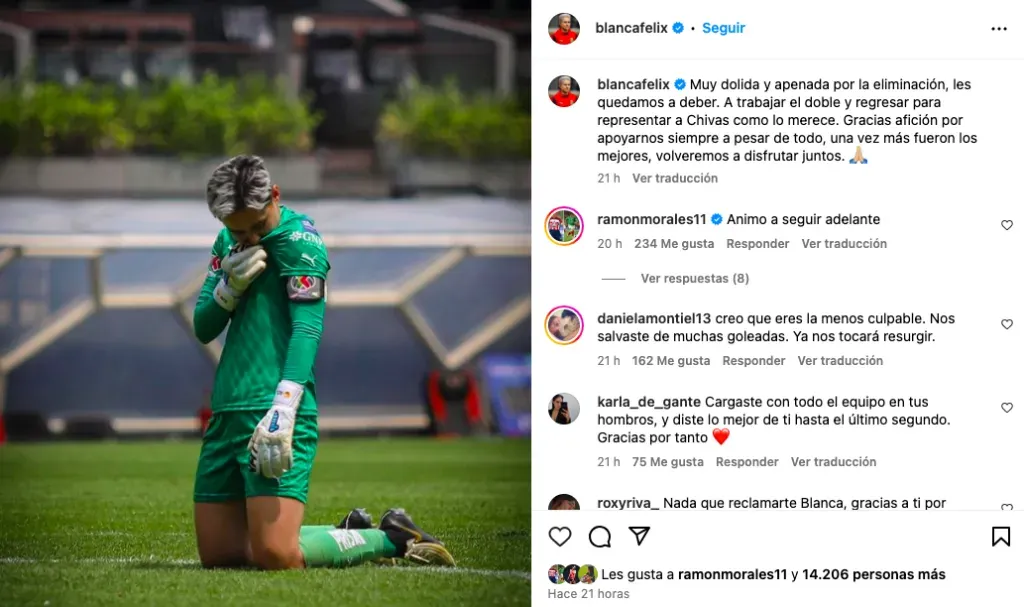The height and width of the screenshot is (607, 1024).
Task: Reply to danielamontiel13's comment
Action: click(754, 361)
